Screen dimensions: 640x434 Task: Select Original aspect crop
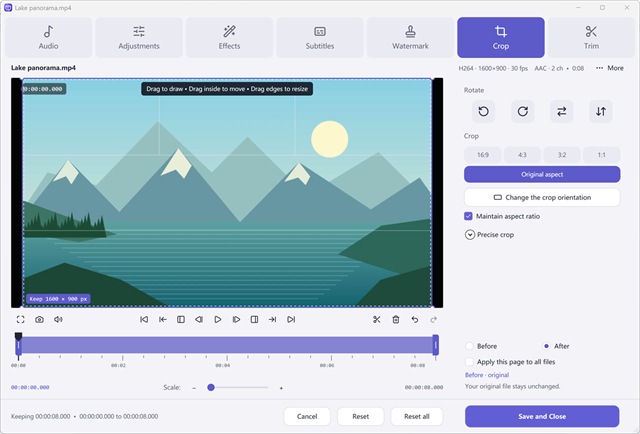point(542,174)
